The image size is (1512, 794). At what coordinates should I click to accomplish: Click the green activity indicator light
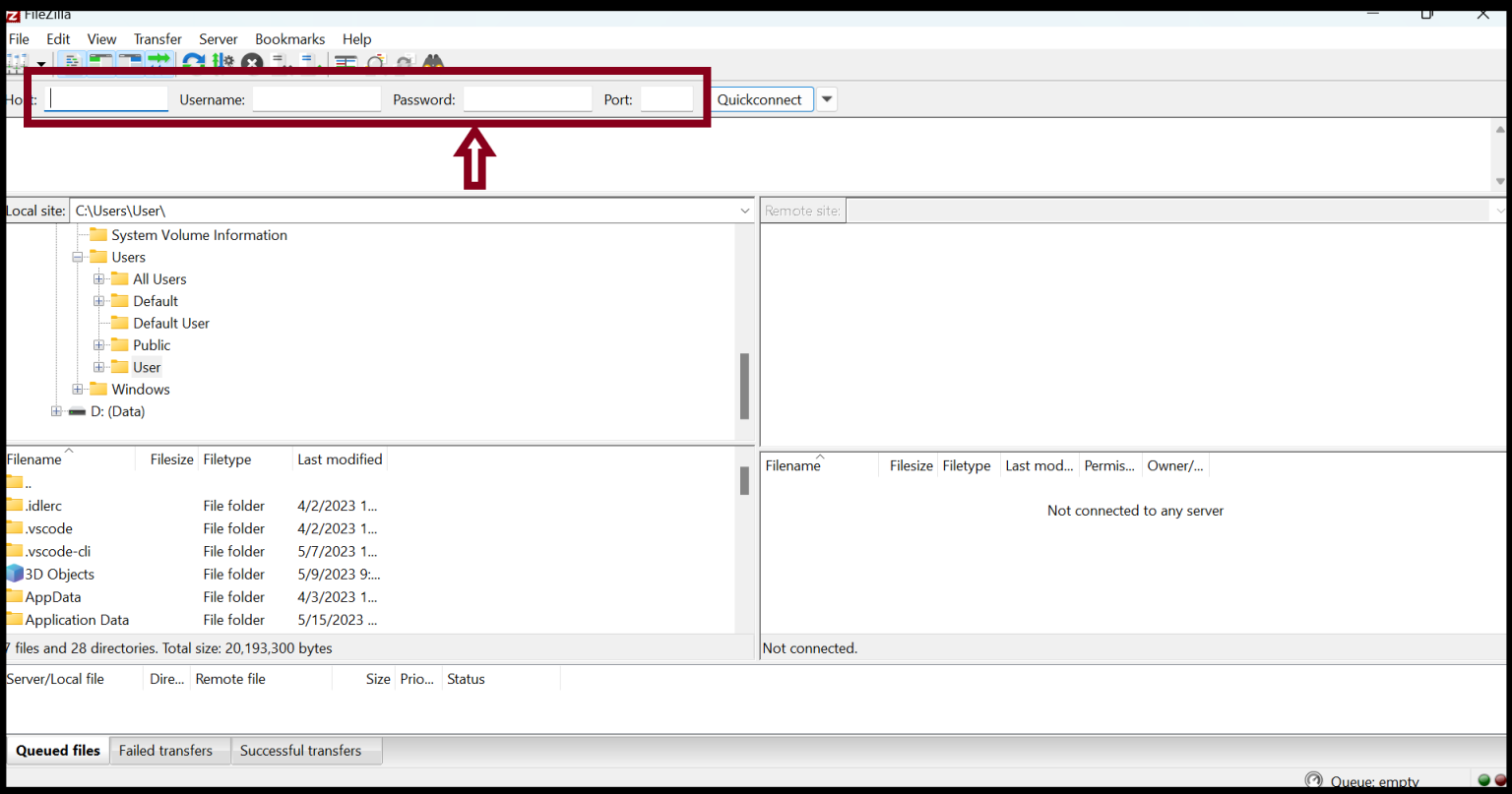tap(1484, 780)
